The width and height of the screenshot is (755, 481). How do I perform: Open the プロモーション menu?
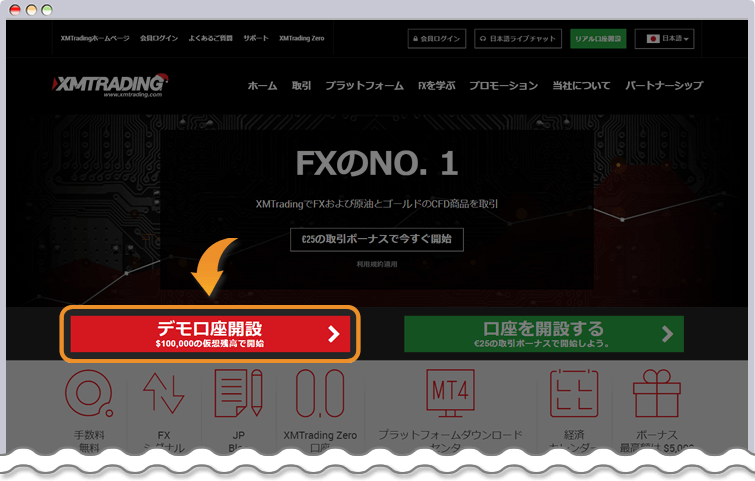[504, 86]
